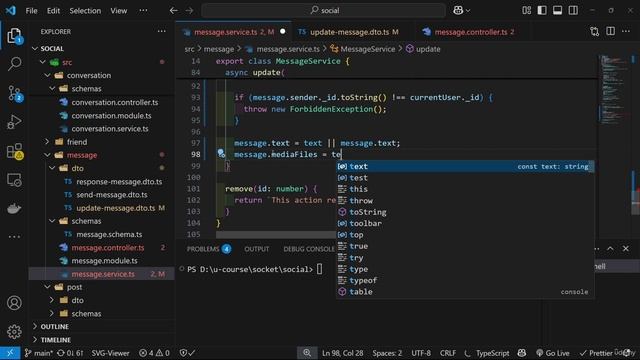Choose 'typeof' suggestion in autocomplete list

point(465,280)
